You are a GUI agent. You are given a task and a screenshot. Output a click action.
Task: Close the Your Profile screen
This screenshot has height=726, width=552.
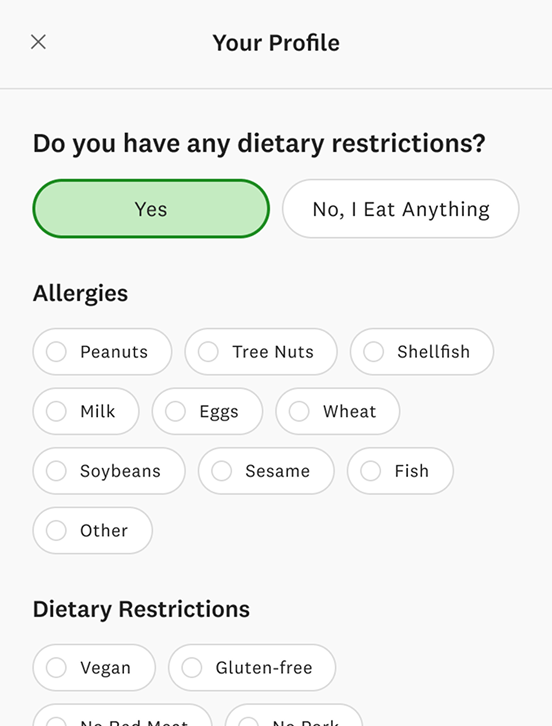pos(38,42)
